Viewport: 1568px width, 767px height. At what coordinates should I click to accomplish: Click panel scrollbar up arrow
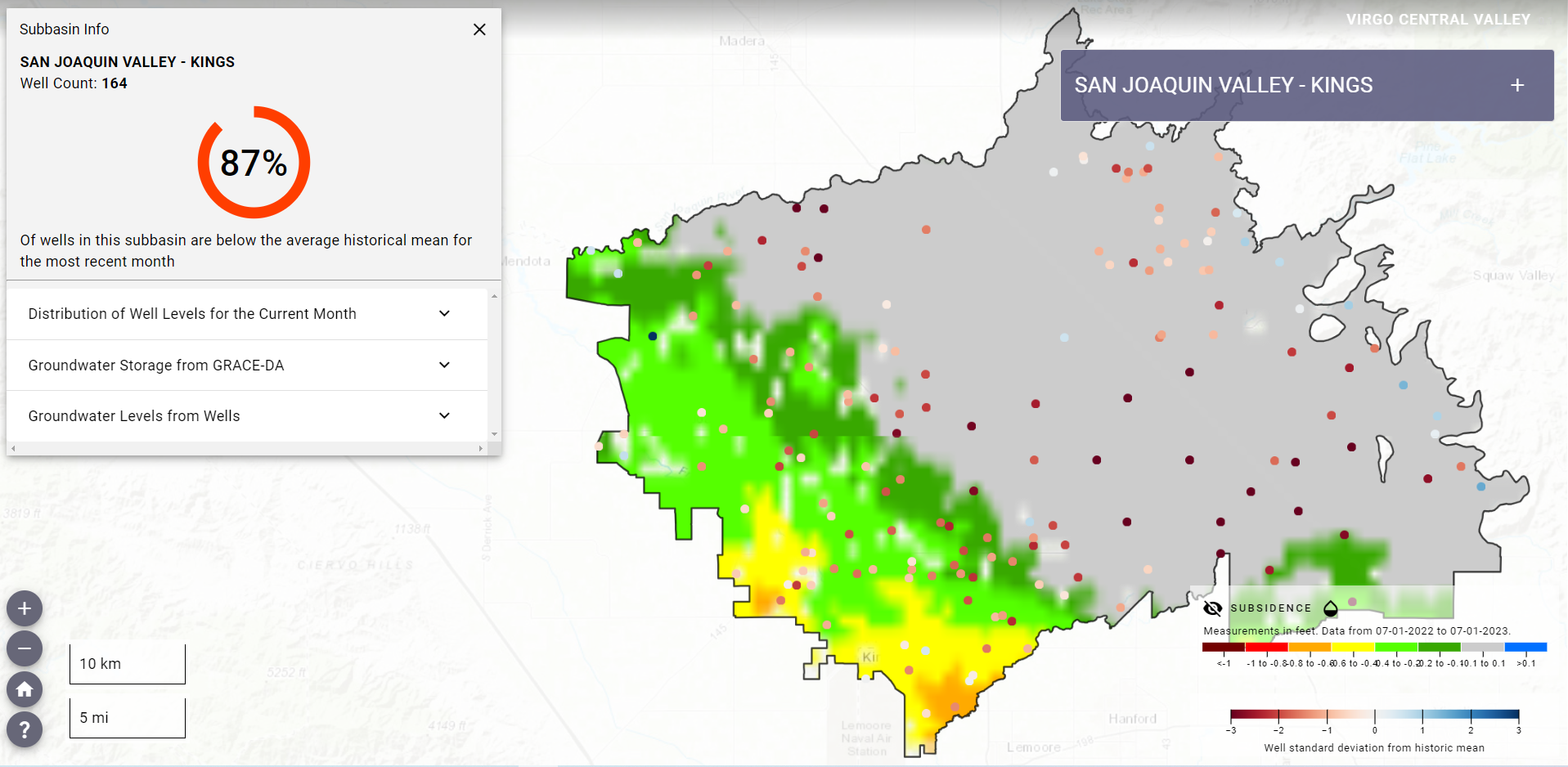coord(494,296)
